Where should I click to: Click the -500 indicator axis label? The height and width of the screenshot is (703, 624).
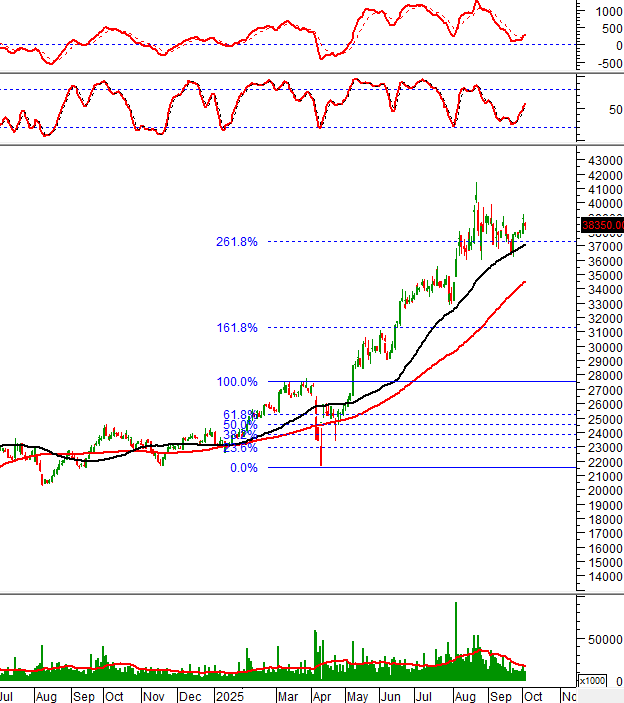pyautogui.click(x=605, y=64)
